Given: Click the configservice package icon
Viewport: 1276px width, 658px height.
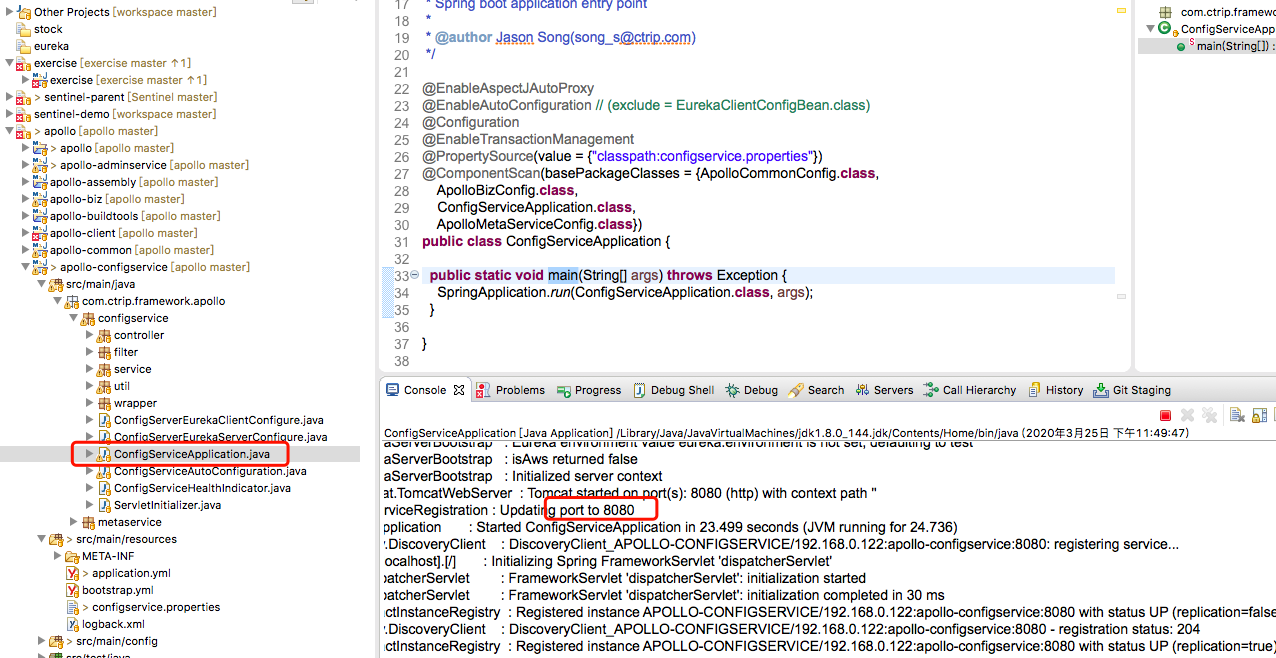Looking at the screenshot, I should pos(88,318).
